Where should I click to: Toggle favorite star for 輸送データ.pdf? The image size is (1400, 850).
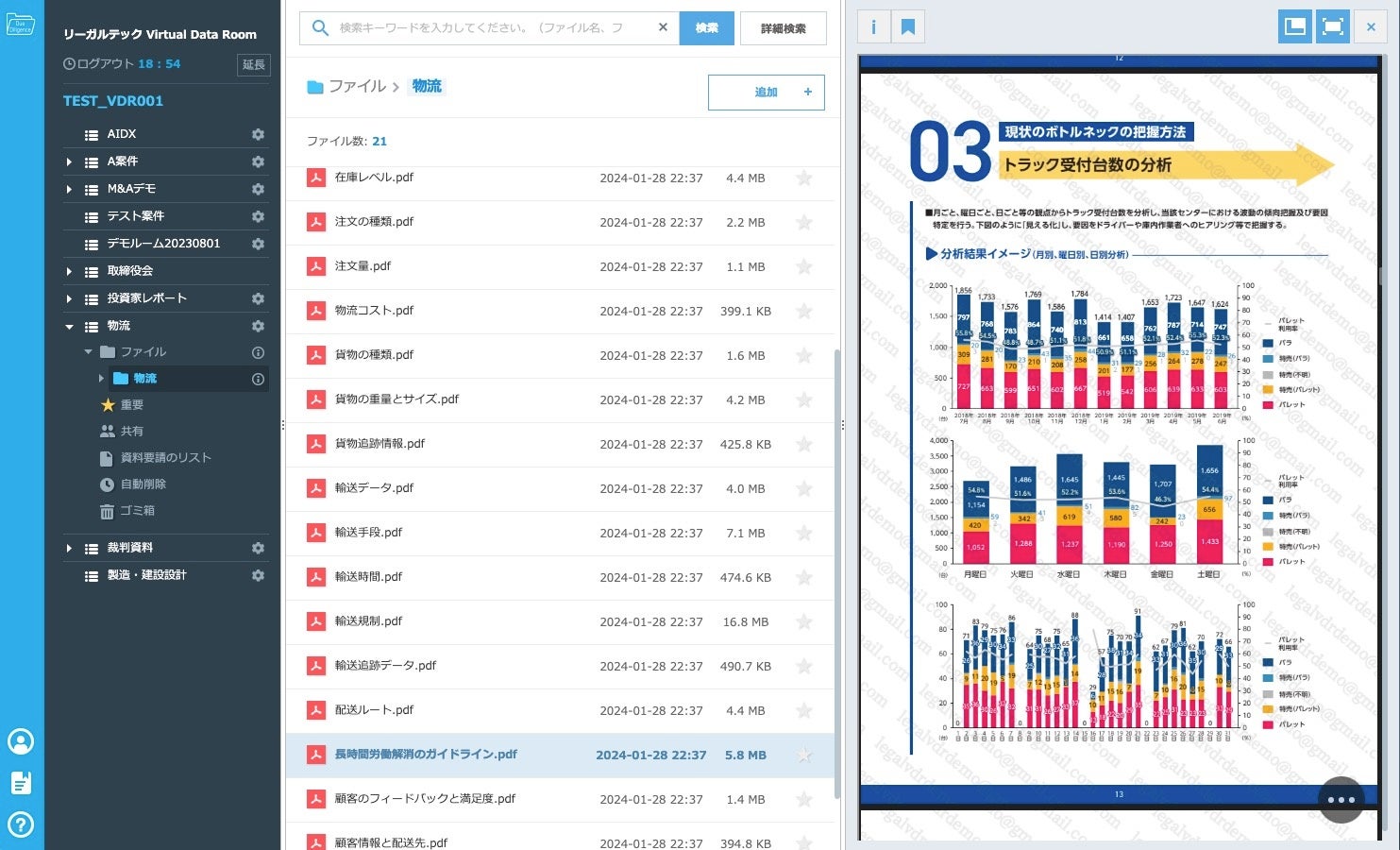(x=804, y=488)
